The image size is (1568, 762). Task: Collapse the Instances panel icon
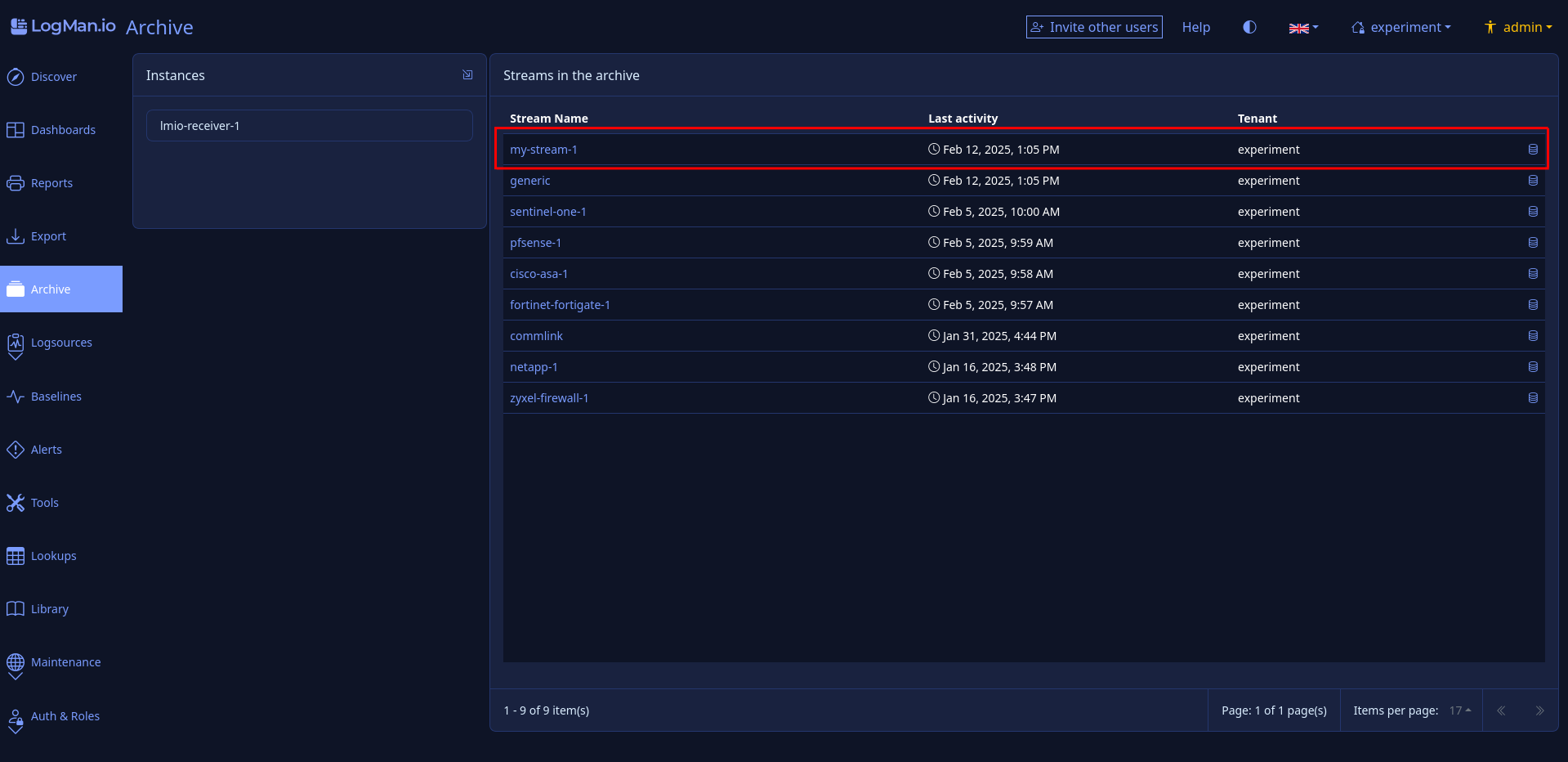coord(467,75)
